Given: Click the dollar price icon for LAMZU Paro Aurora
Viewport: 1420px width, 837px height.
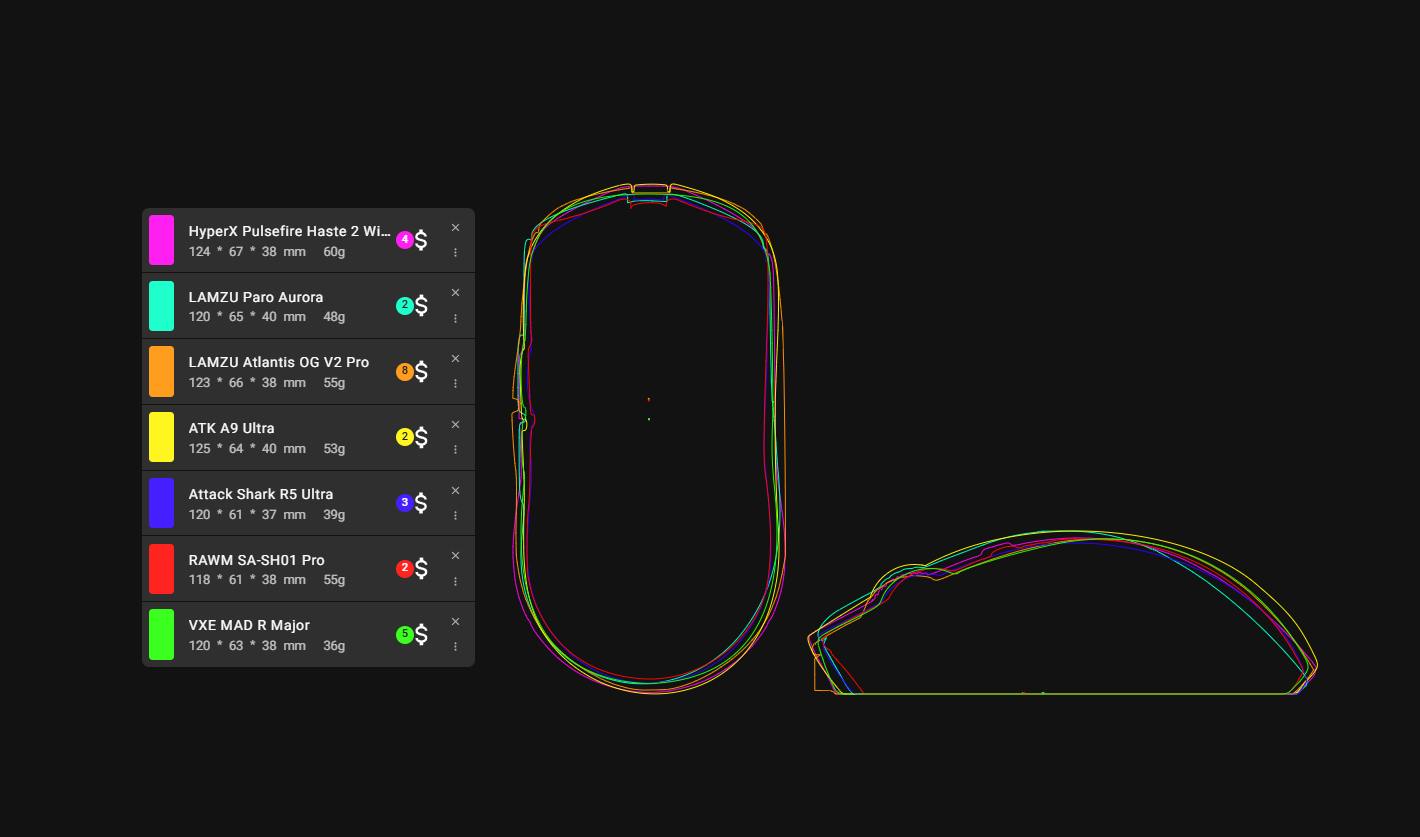Looking at the screenshot, I should [421, 306].
